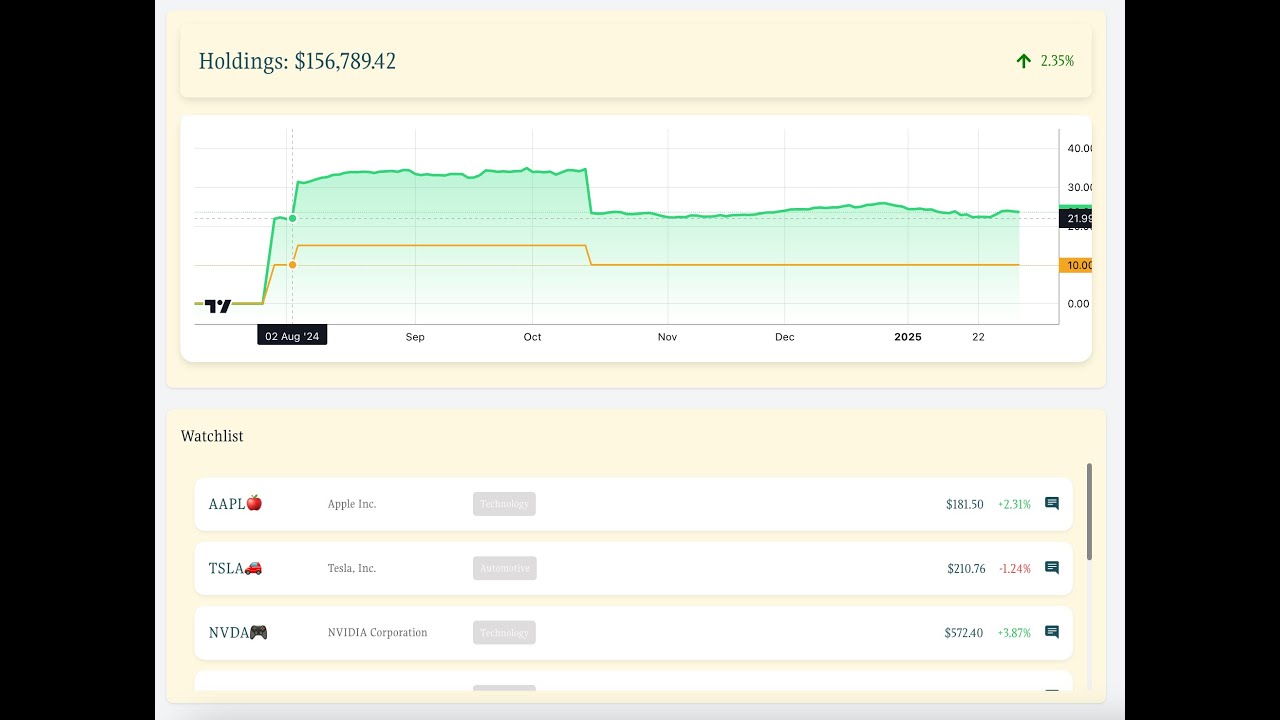
Task: Click the -1.24% change value
Action: (x=1015, y=568)
